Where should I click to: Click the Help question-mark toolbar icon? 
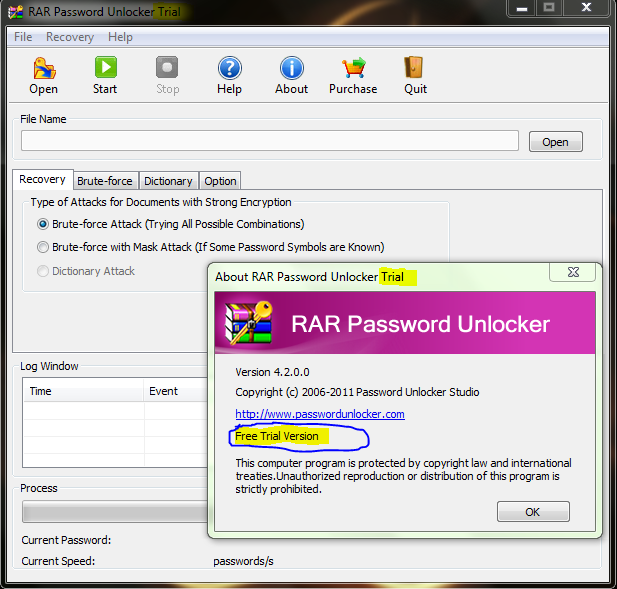[x=229, y=68]
